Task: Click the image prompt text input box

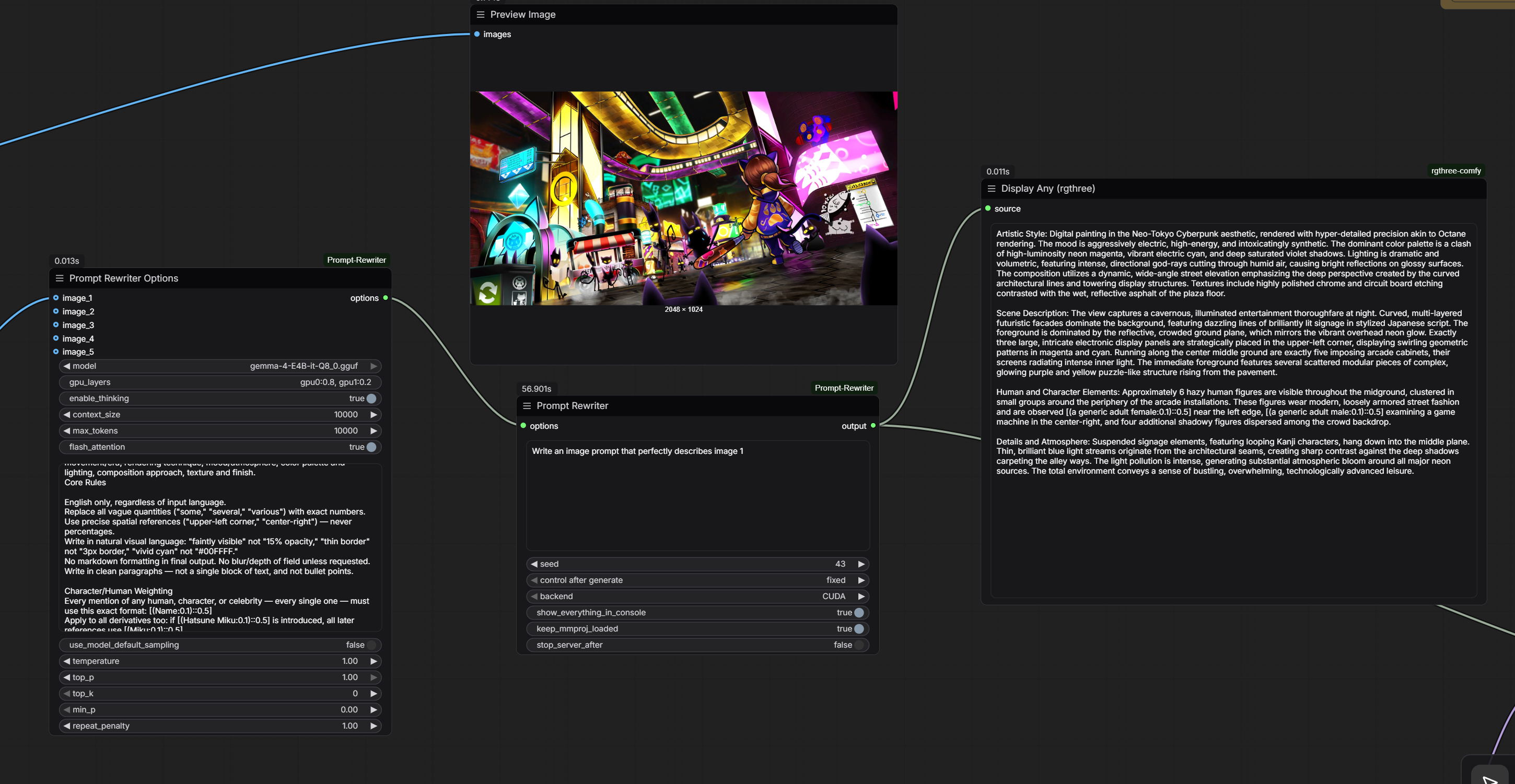Action: pos(697,495)
